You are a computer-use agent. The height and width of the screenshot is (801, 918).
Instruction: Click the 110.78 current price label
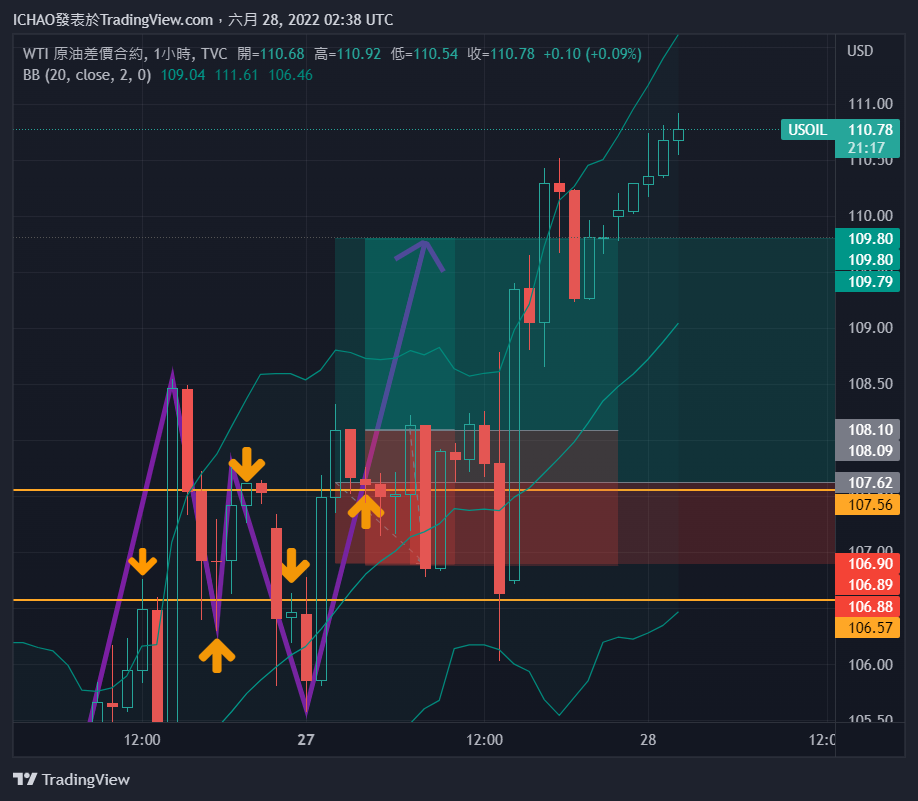click(x=870, y=129)
